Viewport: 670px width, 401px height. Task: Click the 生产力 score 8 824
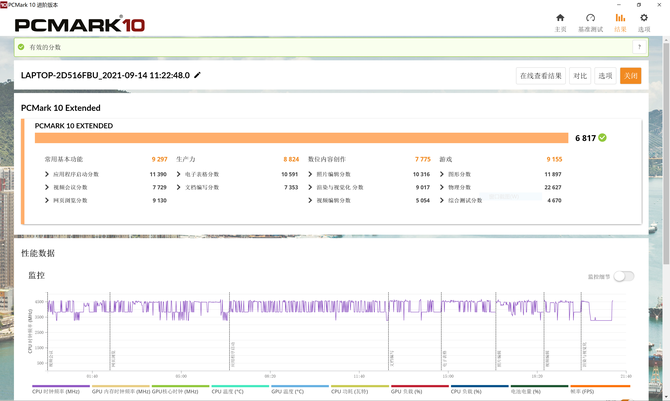point(291,159)
